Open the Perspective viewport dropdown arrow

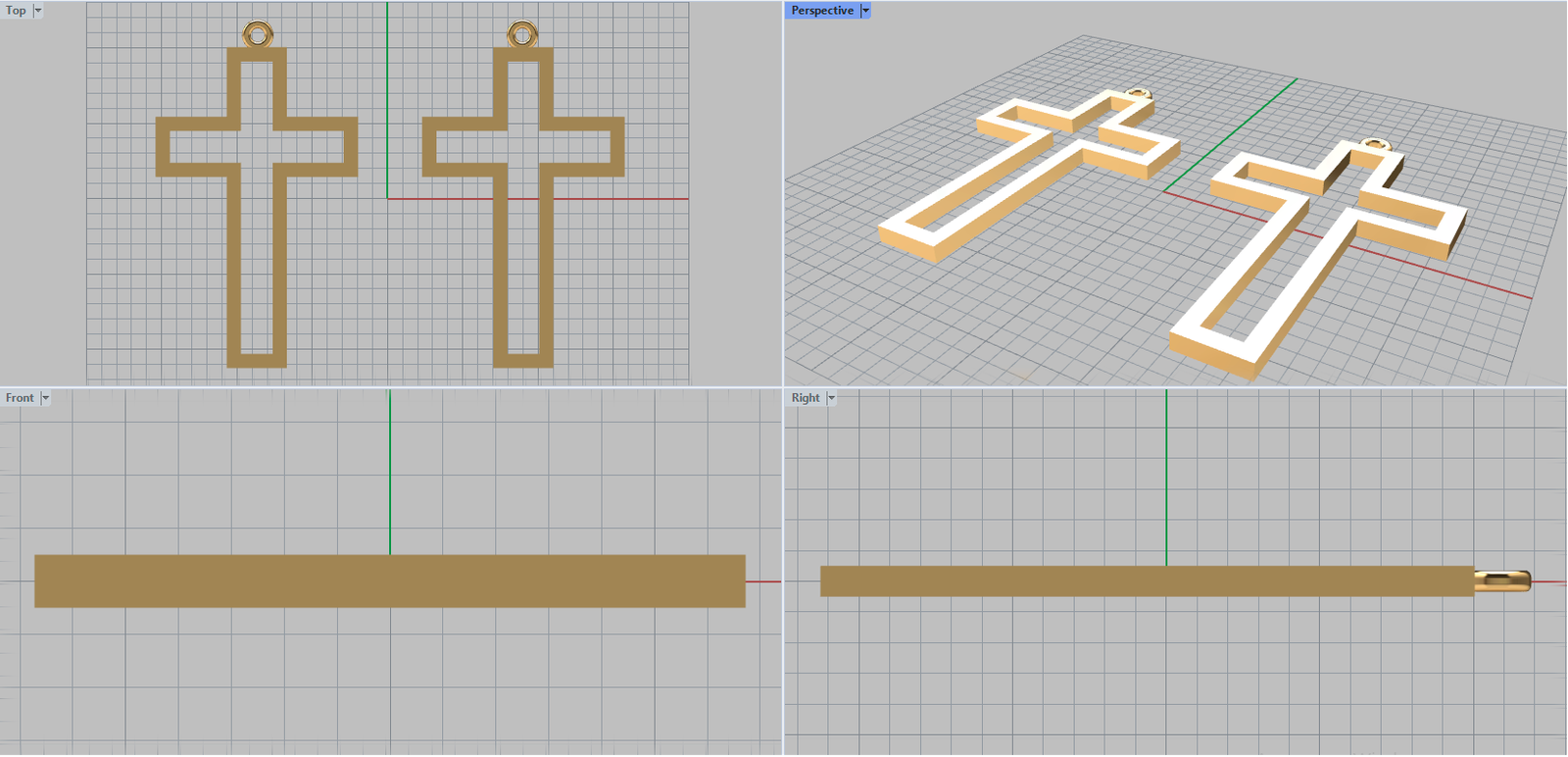tap(865, 11)
